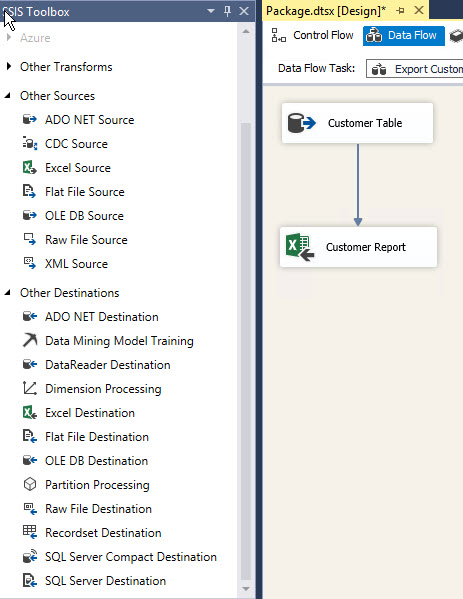Click the 'OLE DB Source' text label
463x599 pixels.
[84, 216]
